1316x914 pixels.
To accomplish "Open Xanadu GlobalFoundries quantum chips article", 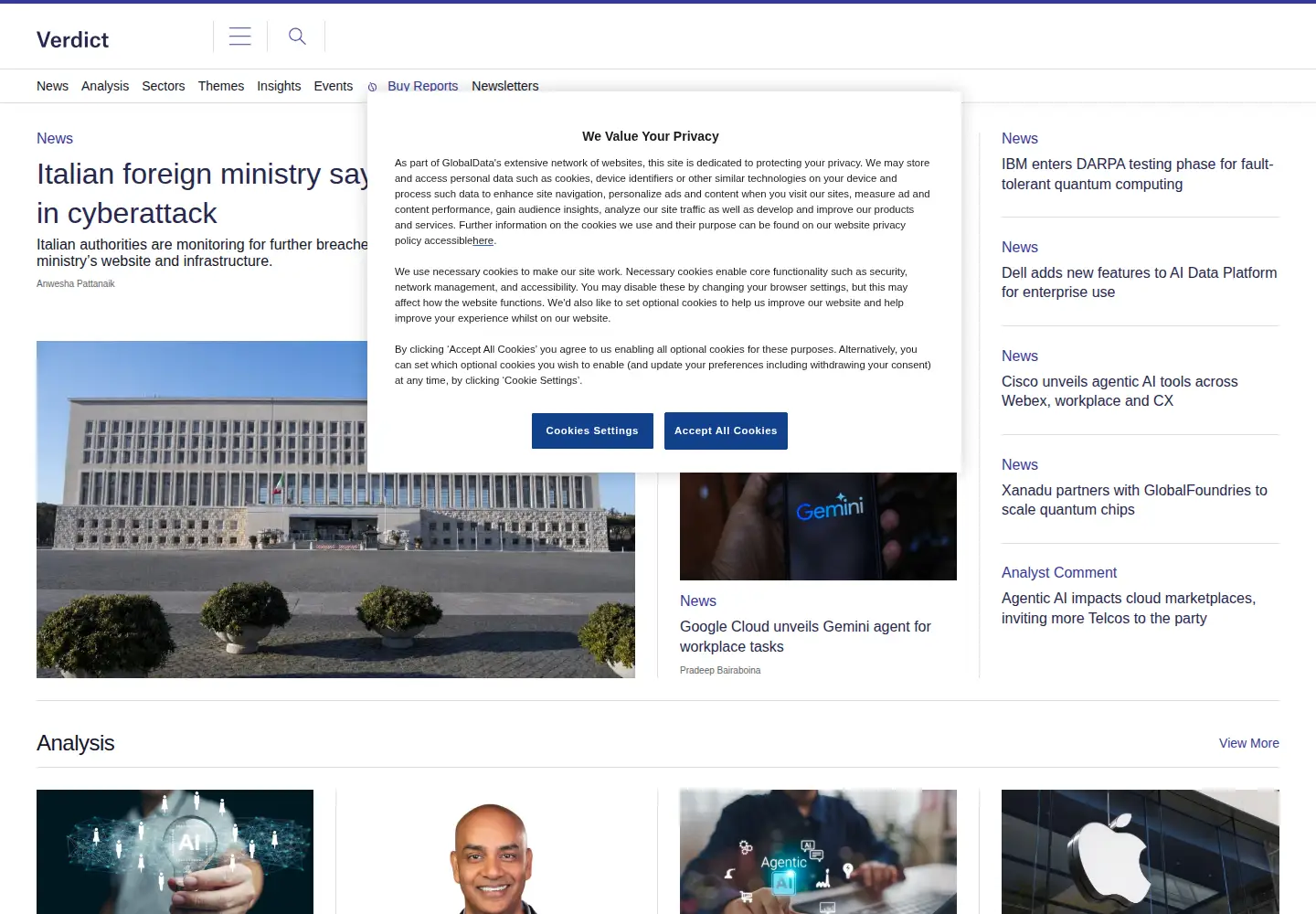I will pyautogui.click(x=1134, y=500).
